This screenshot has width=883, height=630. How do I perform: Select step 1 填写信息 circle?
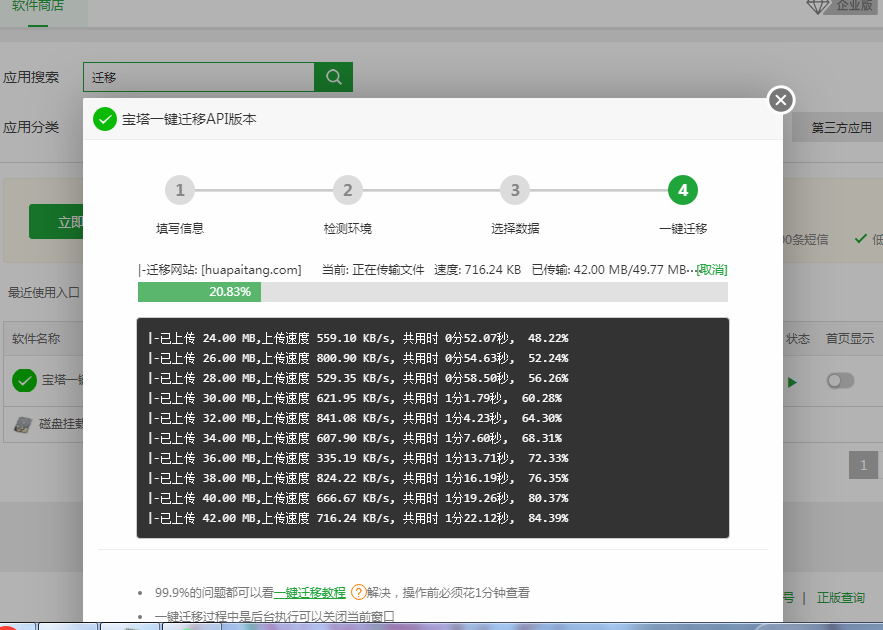(180, 190)
